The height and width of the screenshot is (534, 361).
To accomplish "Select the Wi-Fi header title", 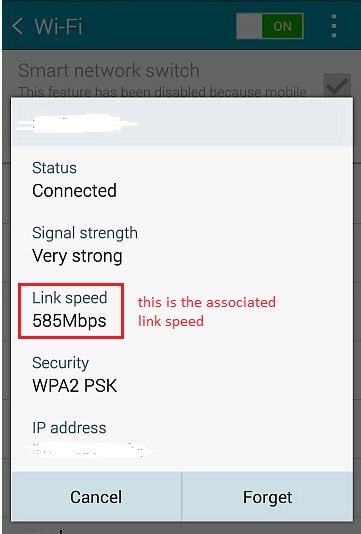I will [x=58, y=26].
